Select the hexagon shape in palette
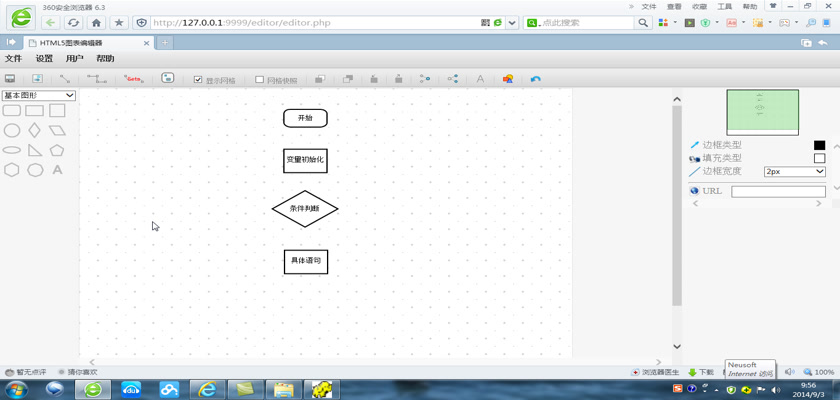 pos(12,170)
